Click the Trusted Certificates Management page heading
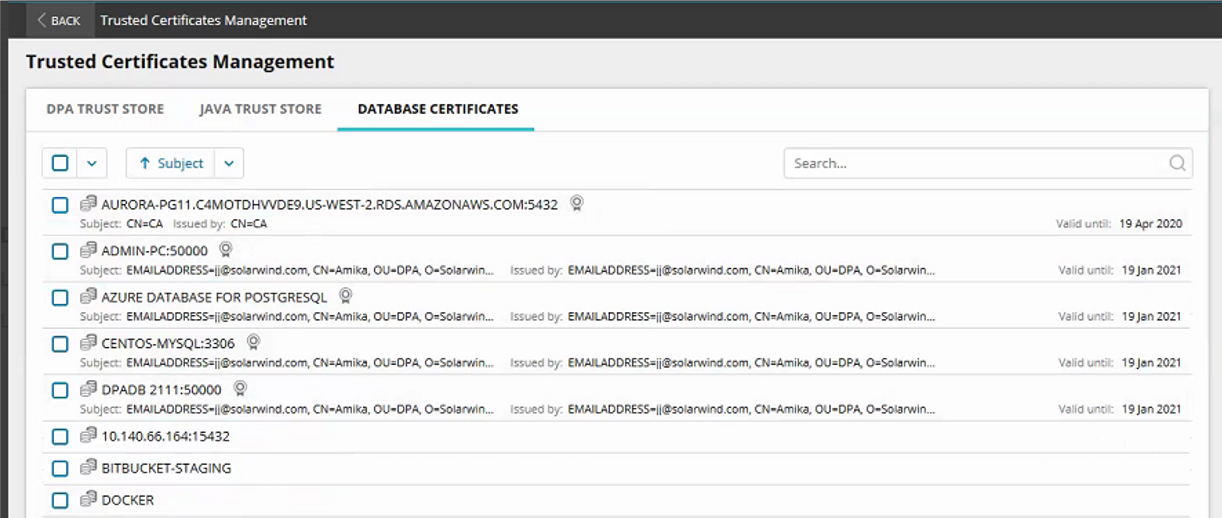This screenshot has height=518, width=1222. point(180,62)
